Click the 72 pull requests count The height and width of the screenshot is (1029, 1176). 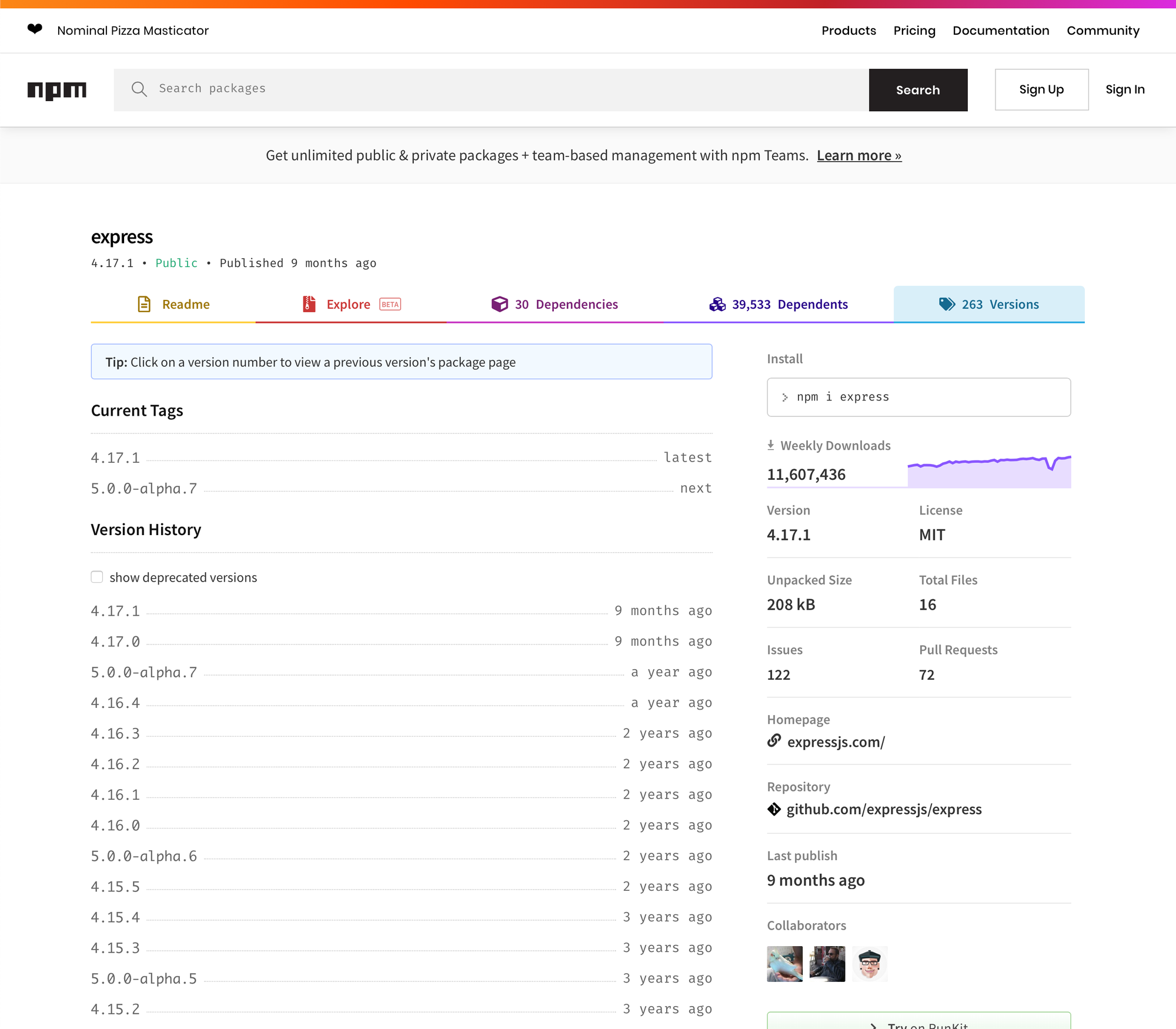[927, 675]
